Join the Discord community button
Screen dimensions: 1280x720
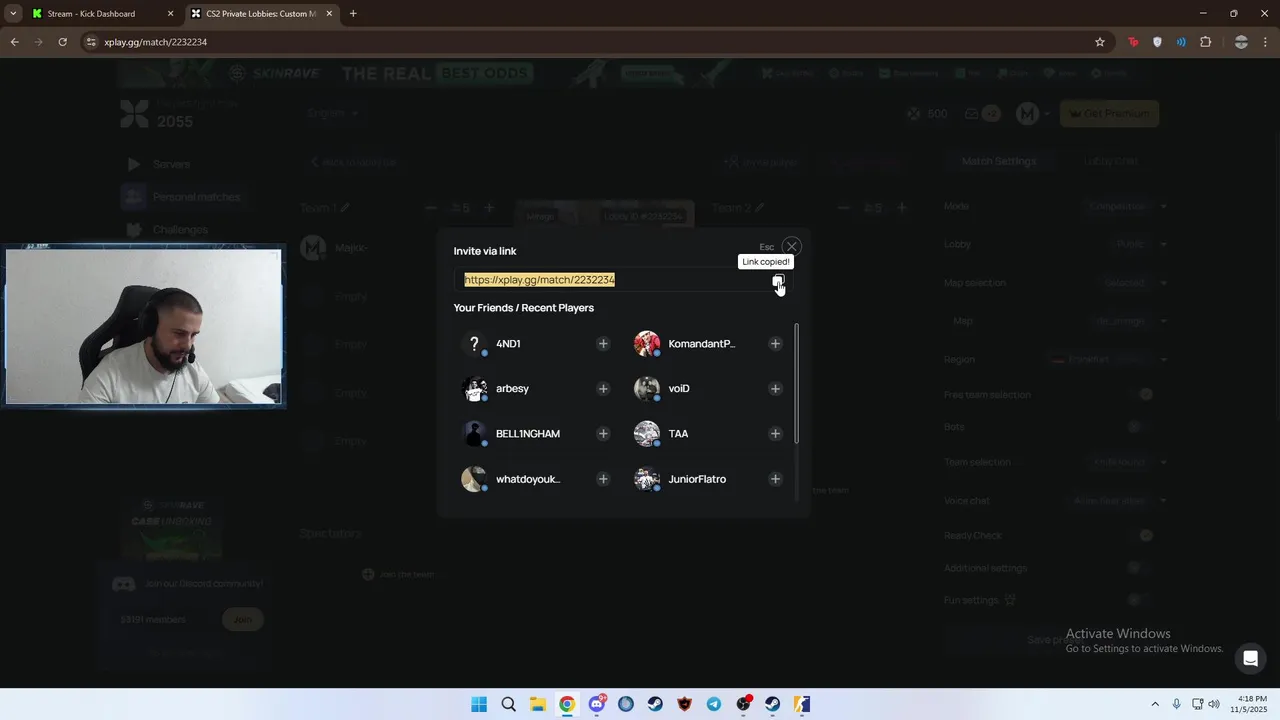click(x=243, y=619)
